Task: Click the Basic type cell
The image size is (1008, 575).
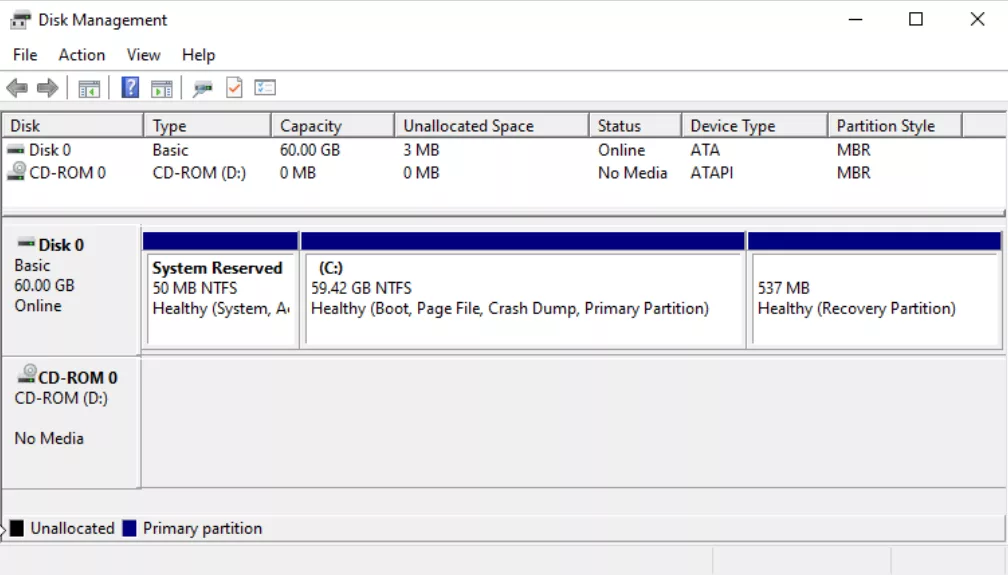Action: (170, 150)
